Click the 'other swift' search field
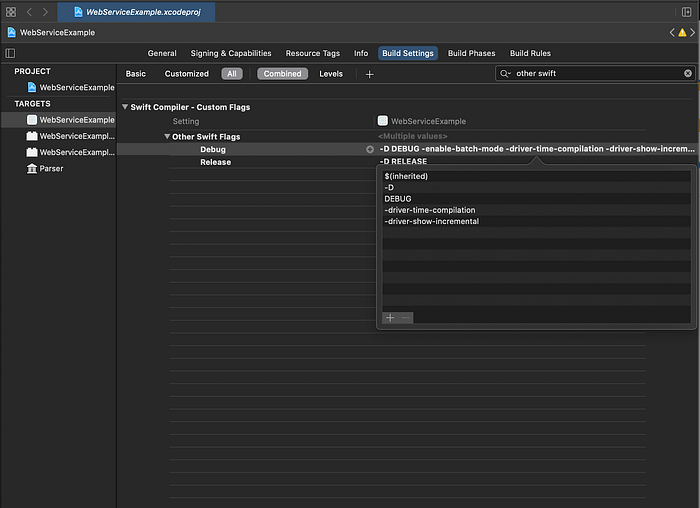Screen dimensions: 700x508 pos(598,74)
